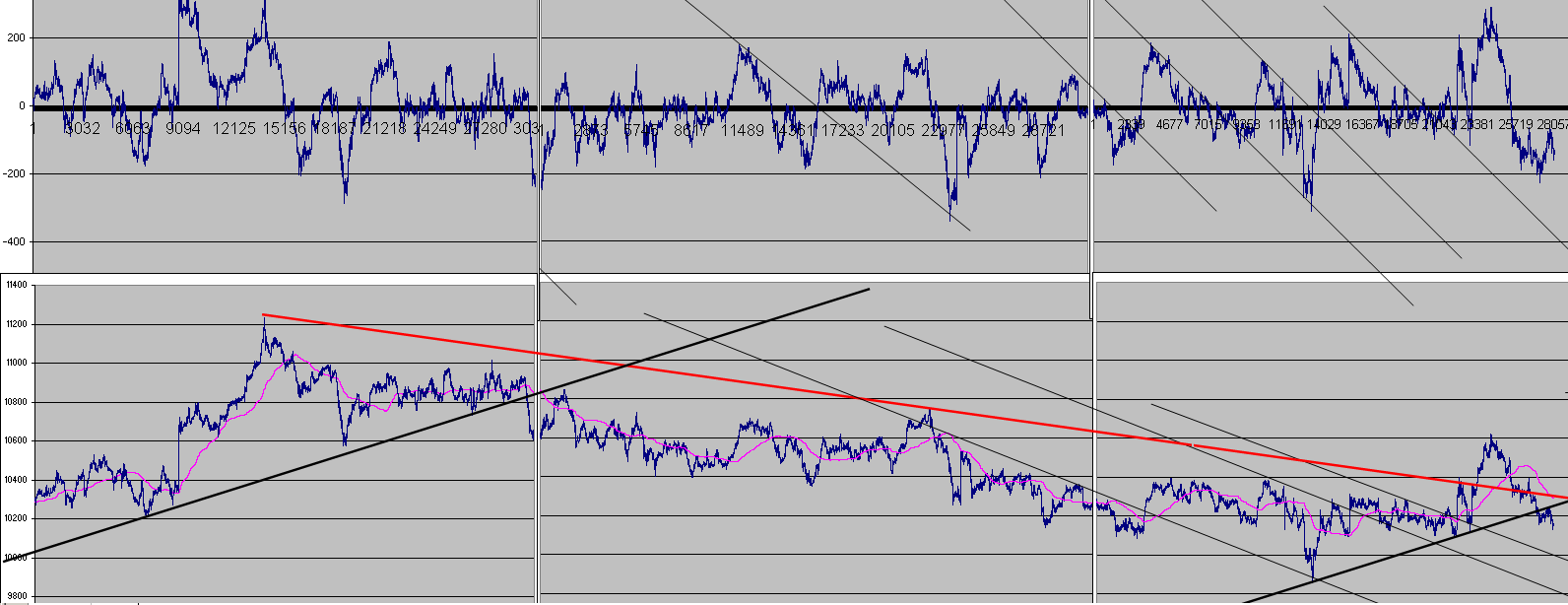1568x605 pixels.
Task: Click the -200 label on the top-left chart's value axis
Action: [x=13, y=173]
